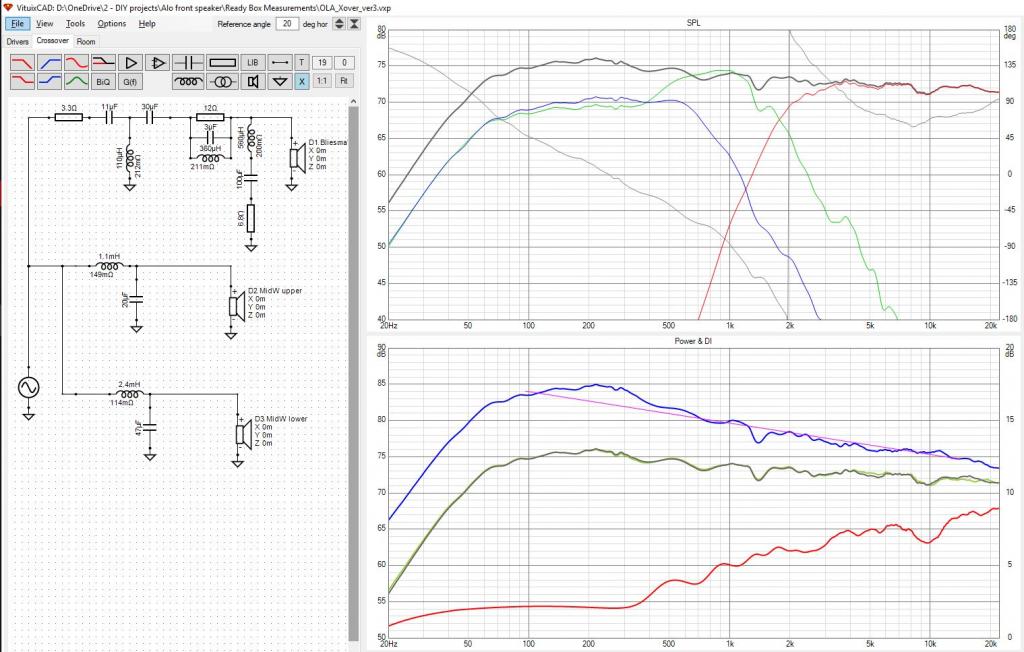1024x652 pixels.
Task: Add a BiQ biquad block
Action: tap(103, 82)
